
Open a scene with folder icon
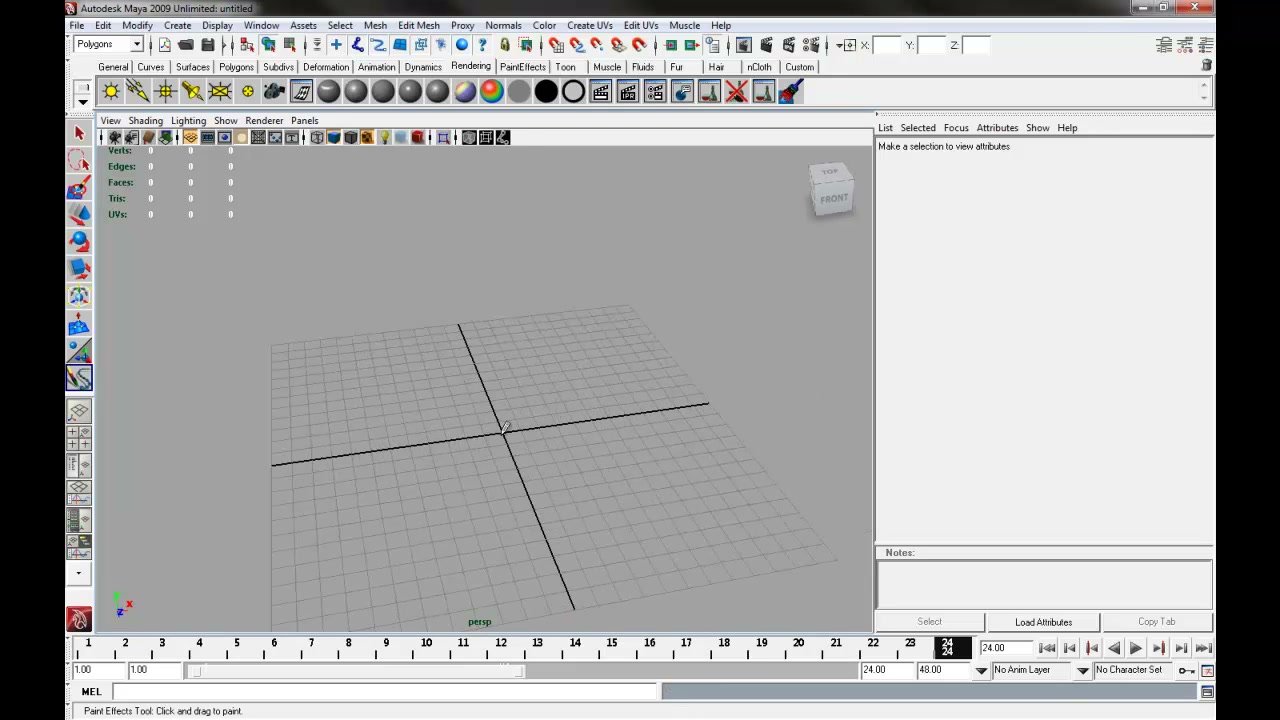click(x=186, y=45)
